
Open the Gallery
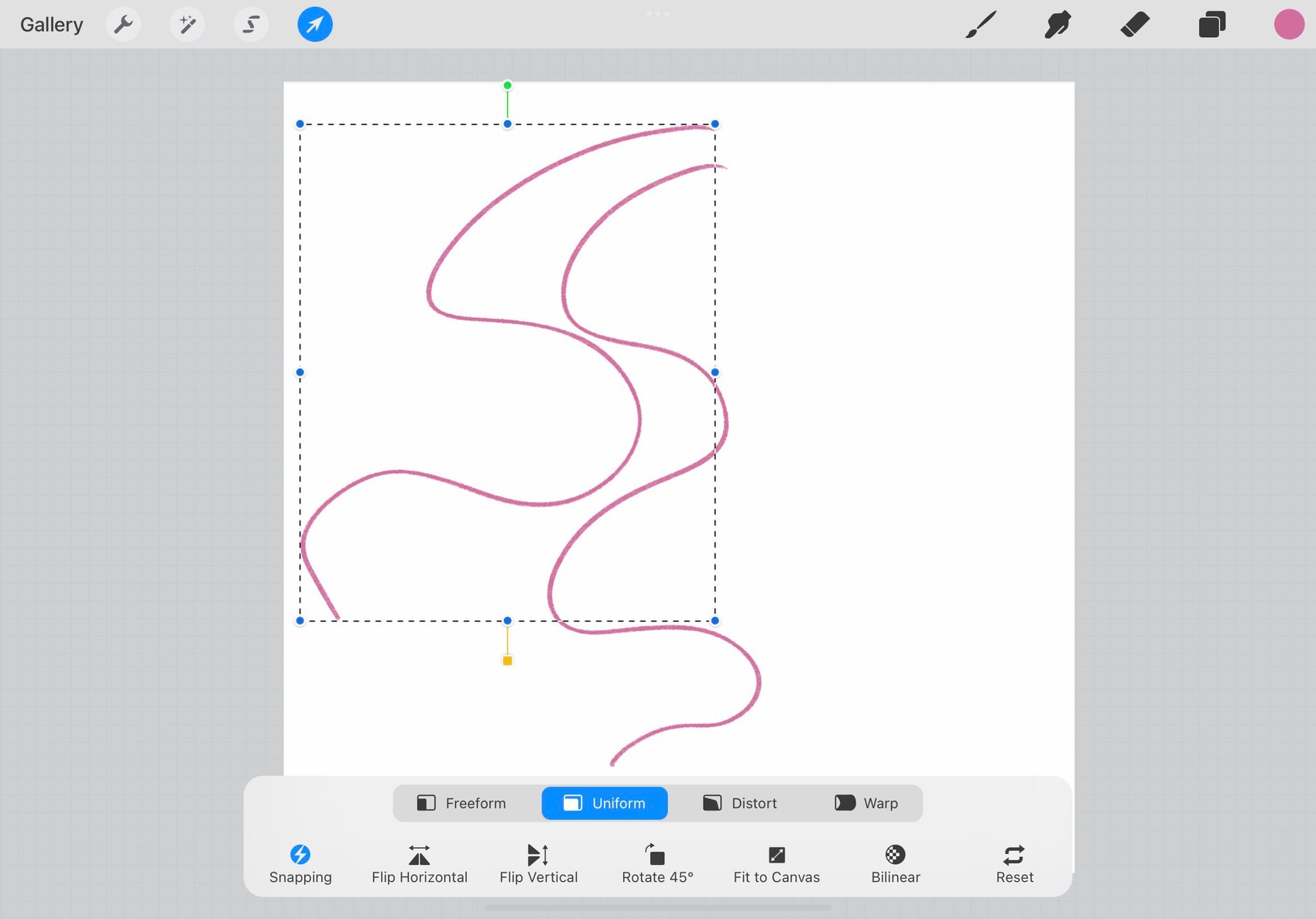[x=51, y=25]
